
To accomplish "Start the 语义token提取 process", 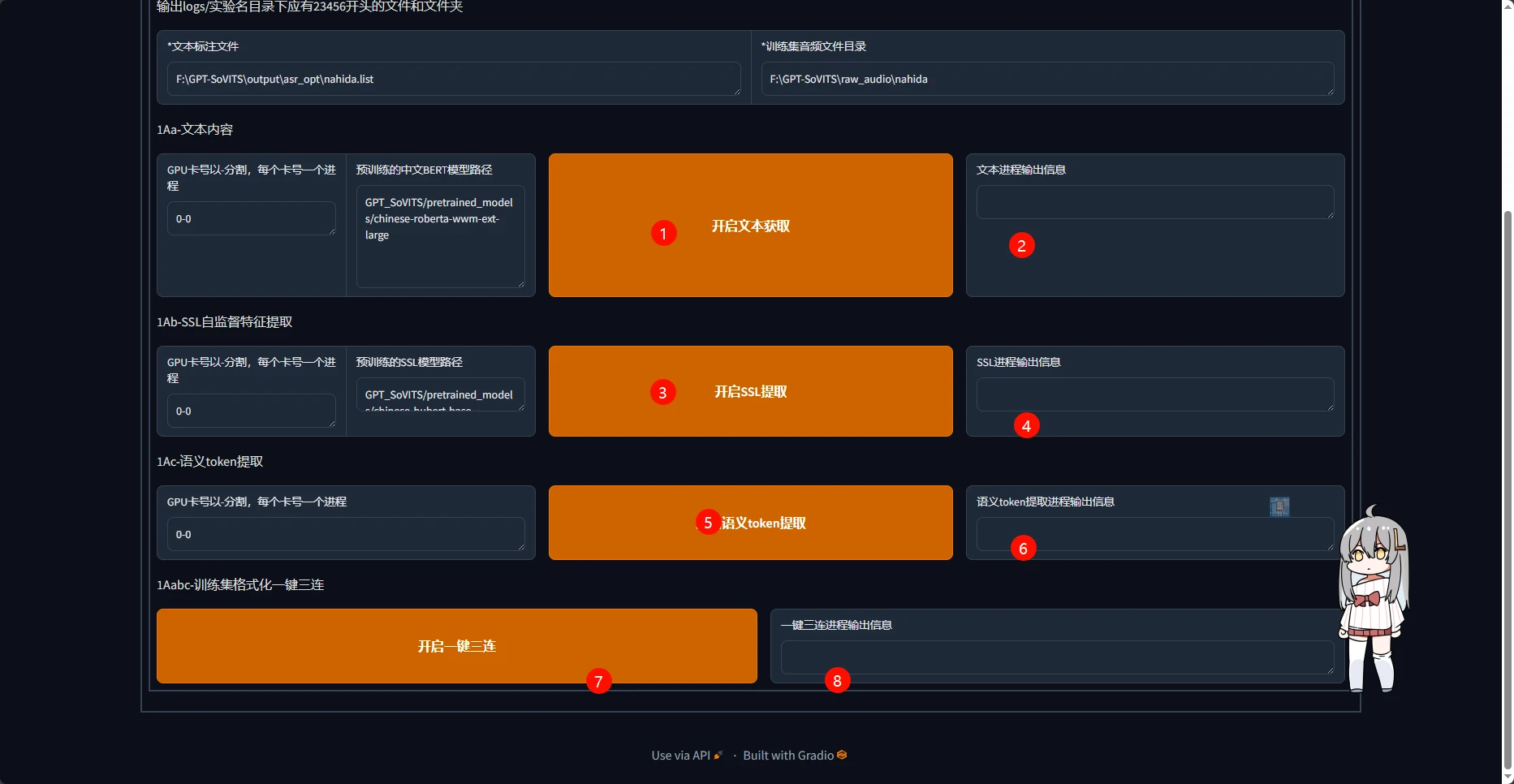I will (750, 523).
